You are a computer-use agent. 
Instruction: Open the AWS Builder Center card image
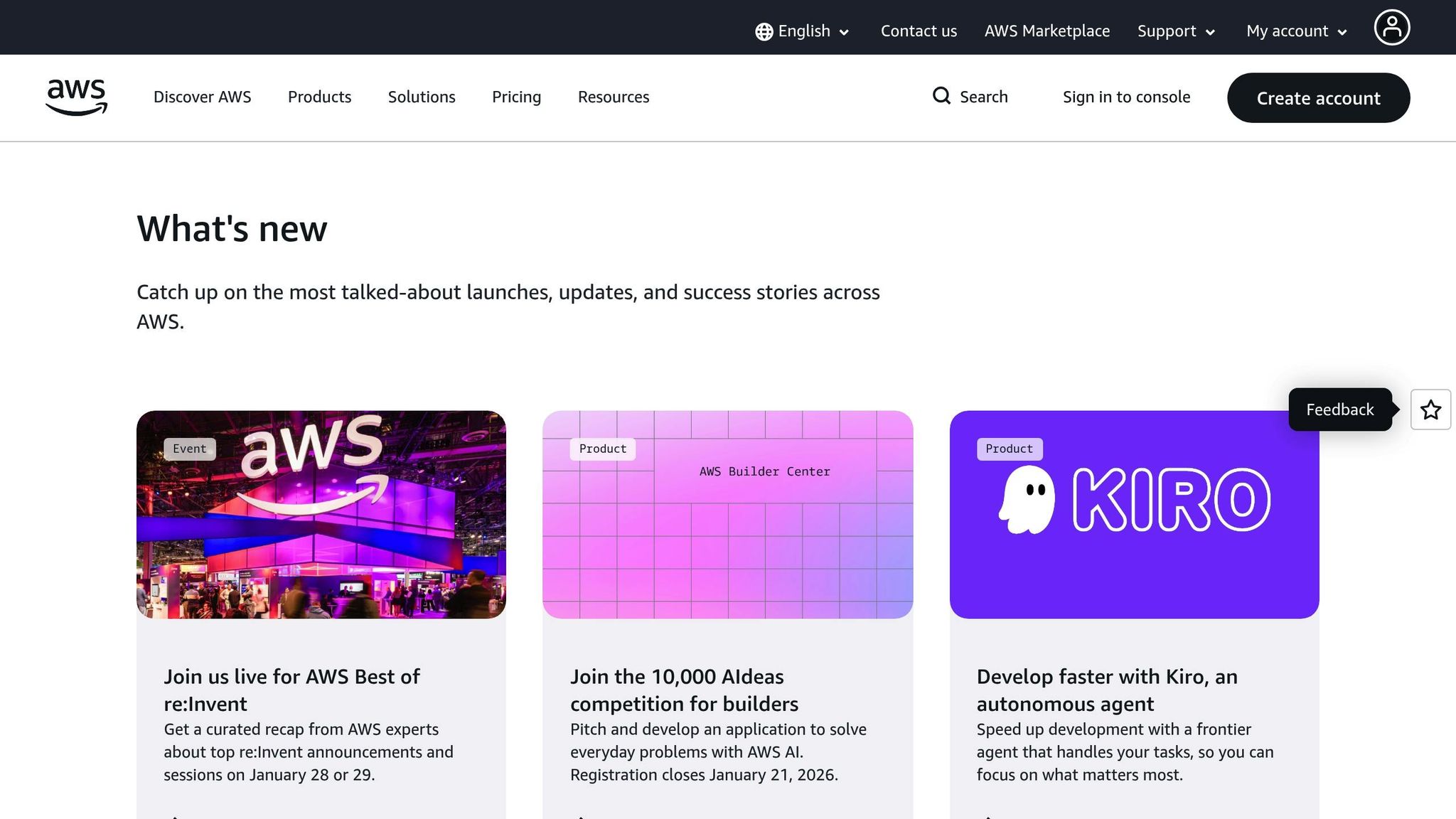click(x=727, y=515)
